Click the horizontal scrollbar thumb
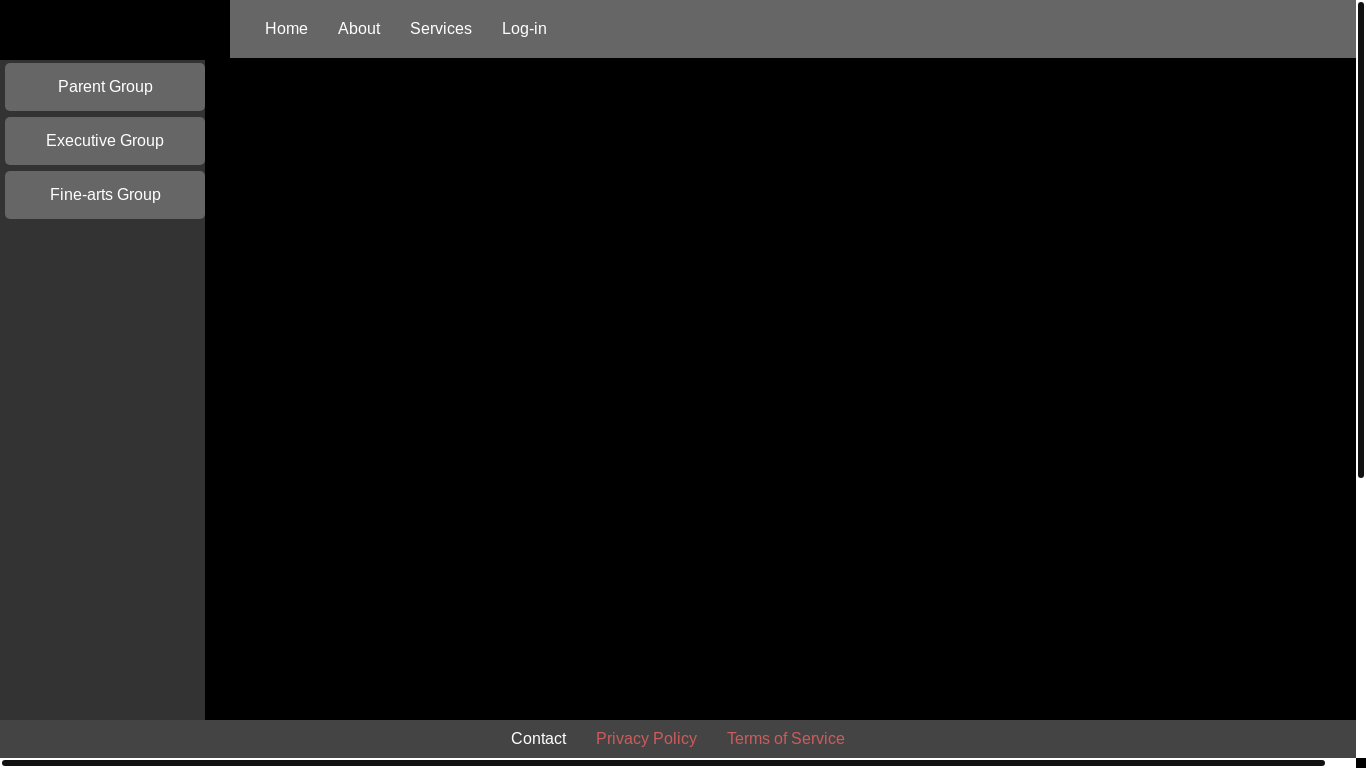This screenshot has width=1366, height=768. coord(662,763)
